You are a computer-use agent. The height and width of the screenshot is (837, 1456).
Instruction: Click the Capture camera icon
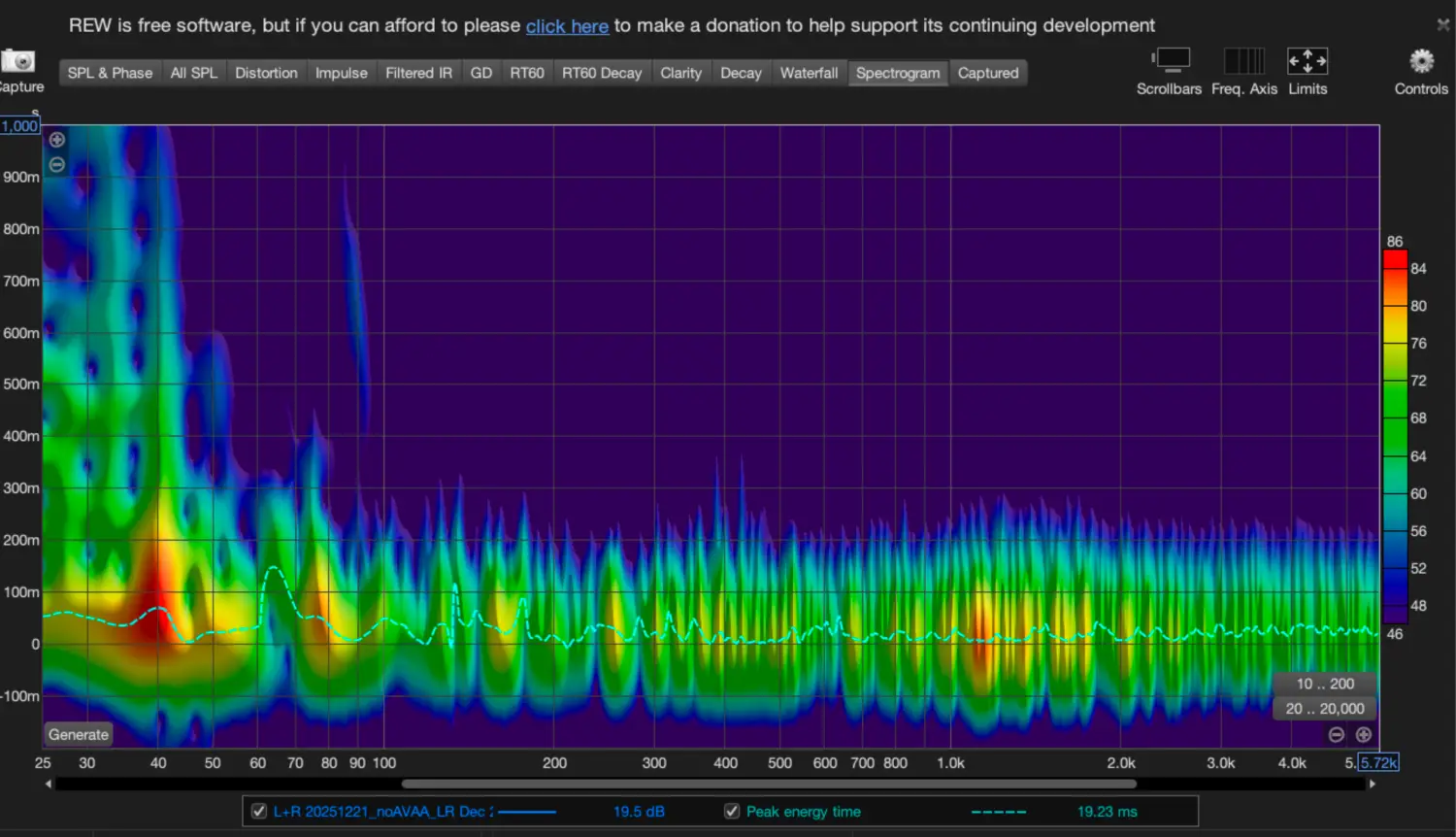click(x=17, y=62)
